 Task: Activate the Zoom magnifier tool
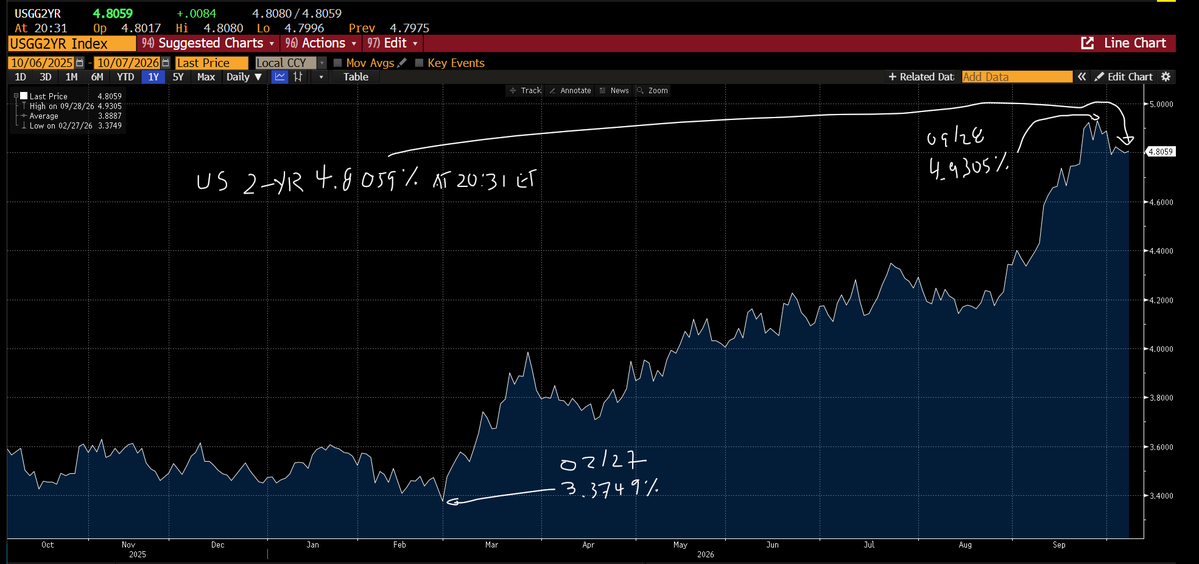(652, 90)
